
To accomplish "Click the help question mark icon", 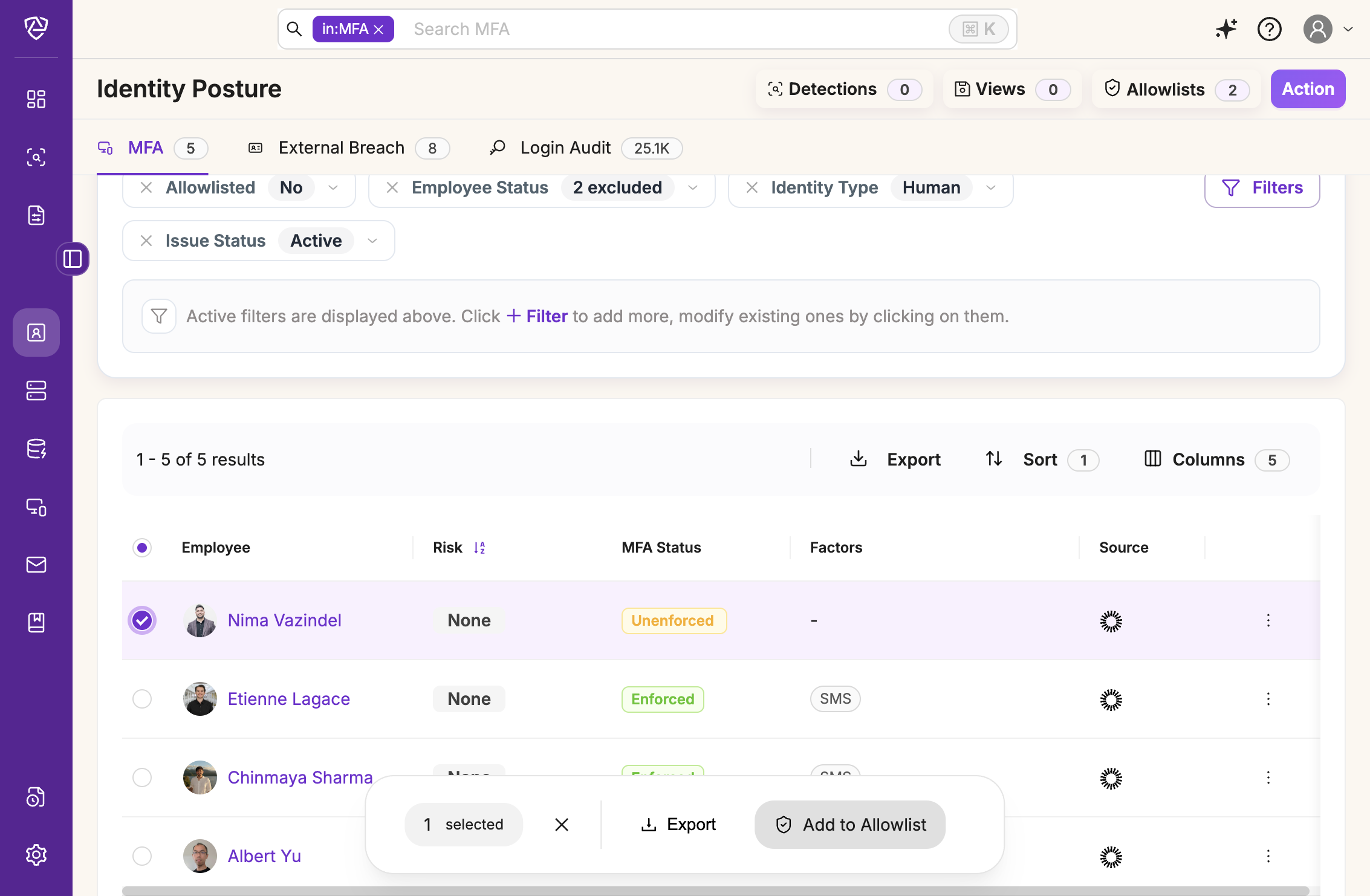I will click(1269, 29).
